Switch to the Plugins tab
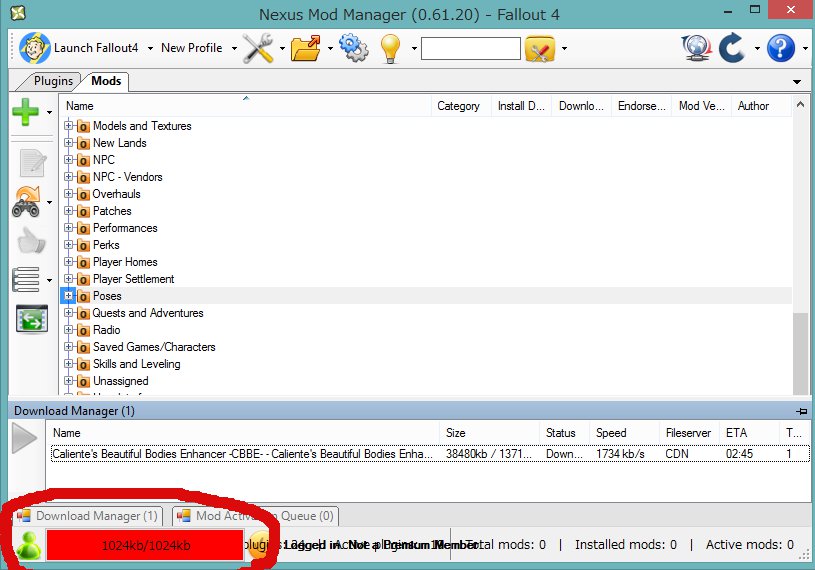 pos(53,81)
